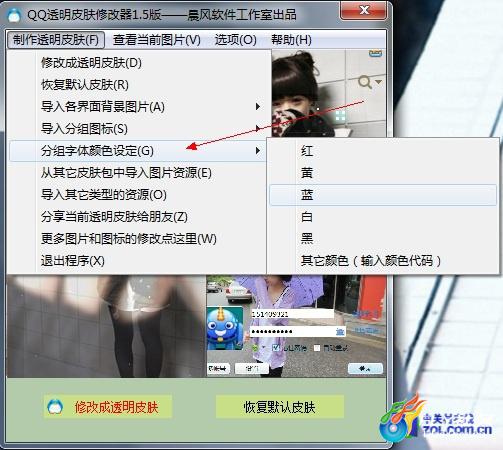Click the blue icon at preview top-right

(x=375, y=53)
